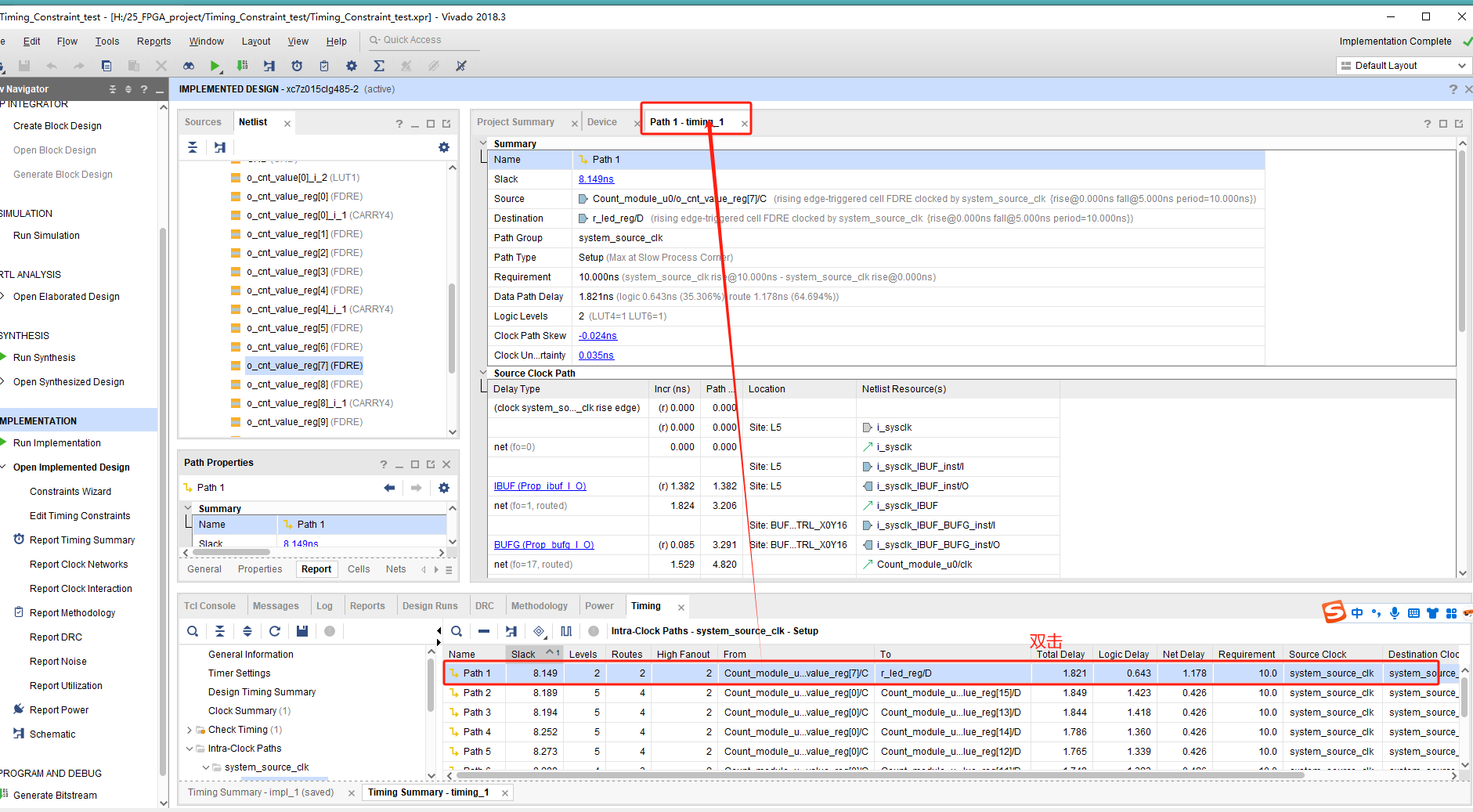Click the help question mark in Netlist panel
The width and height of the screenshot is (1473, 812).
click(399, 124)
